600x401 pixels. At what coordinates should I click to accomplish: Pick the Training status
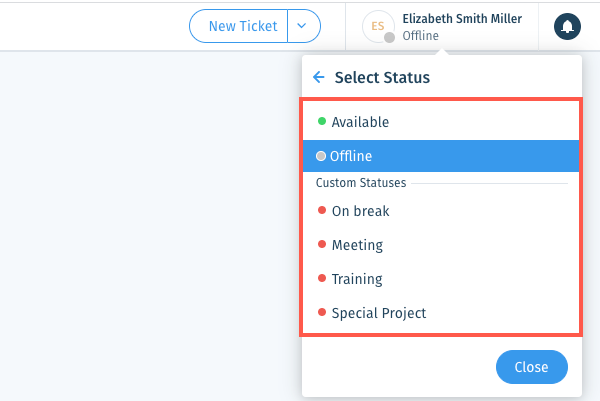coord(441,279)
